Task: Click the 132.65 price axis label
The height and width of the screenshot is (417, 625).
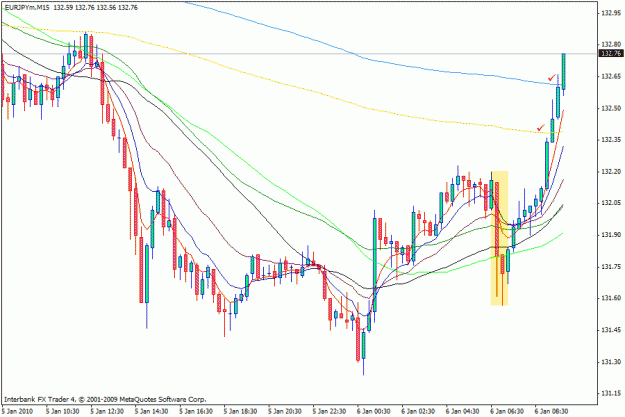Action: (x=611, y=77)
